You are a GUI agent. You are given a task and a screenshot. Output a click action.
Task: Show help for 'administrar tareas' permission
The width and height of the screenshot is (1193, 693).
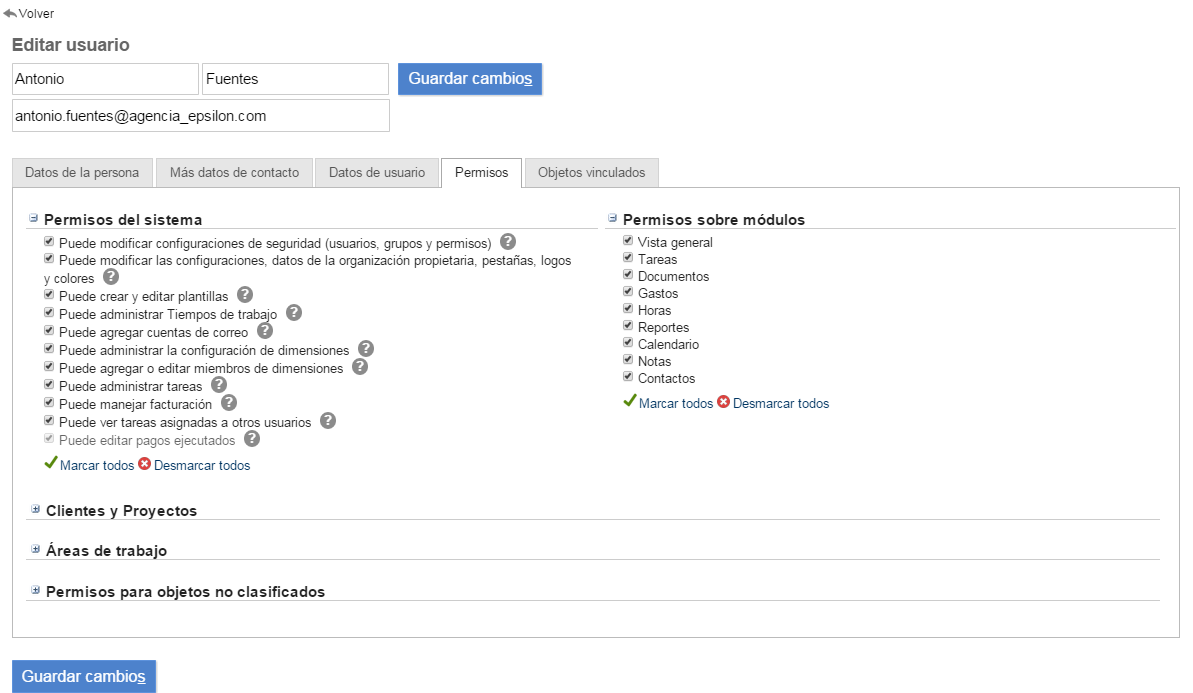219,385
